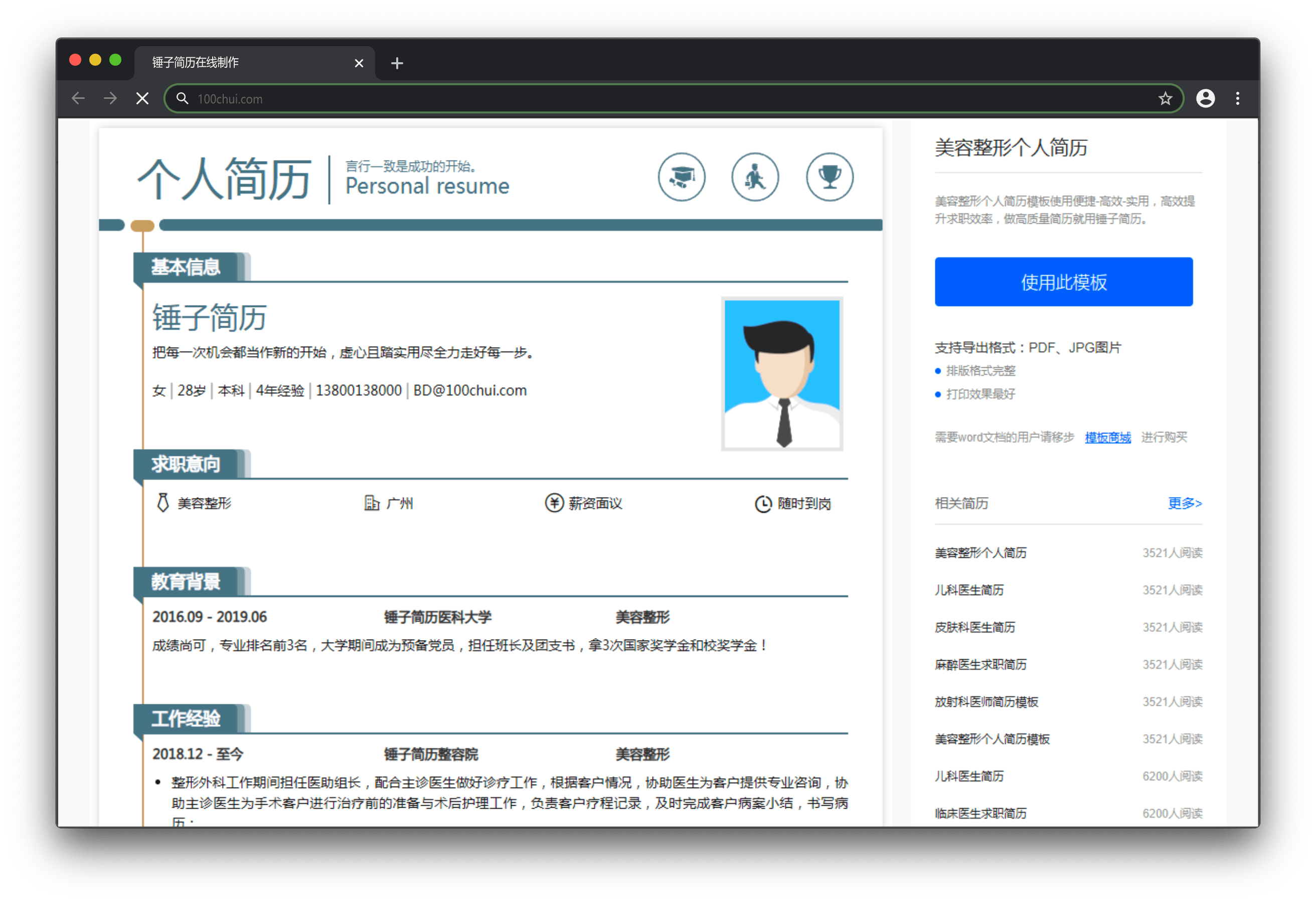1316x902 pixels.
Task: Click the 基本信息 section header
Action: [x=186, y=267]
